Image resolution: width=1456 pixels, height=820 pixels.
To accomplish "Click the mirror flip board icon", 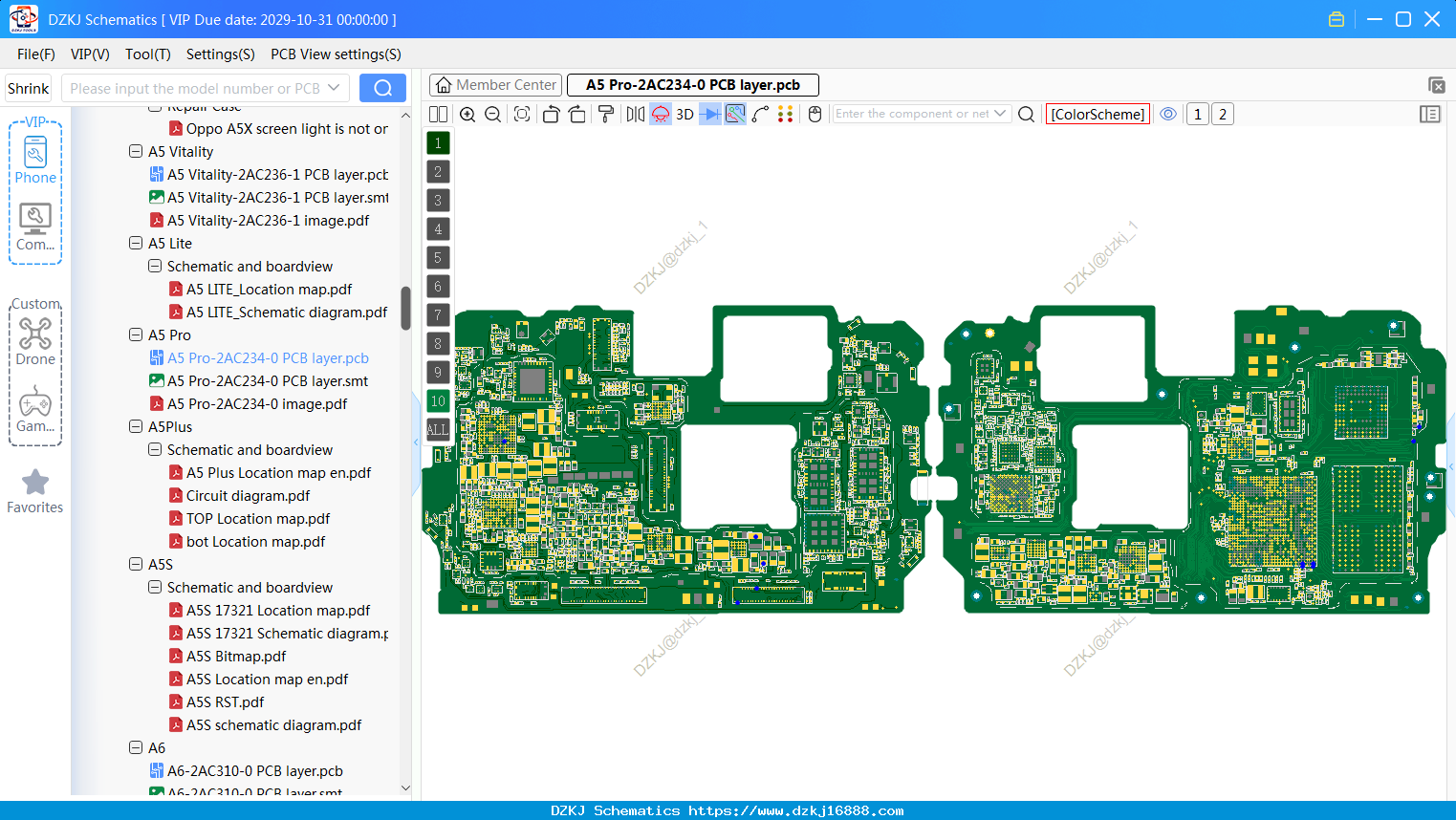I will coord(635,115).
